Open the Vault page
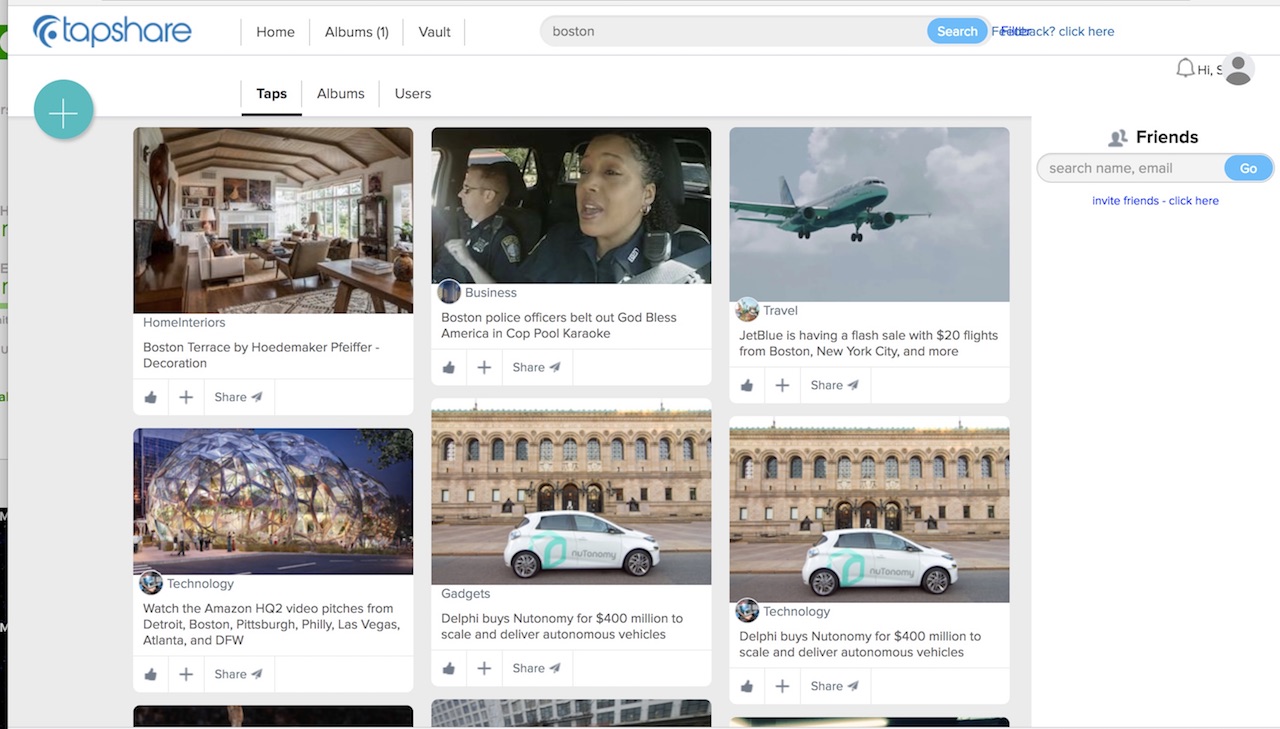The width and height of the screenshot is (1280, 729). click(x=434, y=32)
